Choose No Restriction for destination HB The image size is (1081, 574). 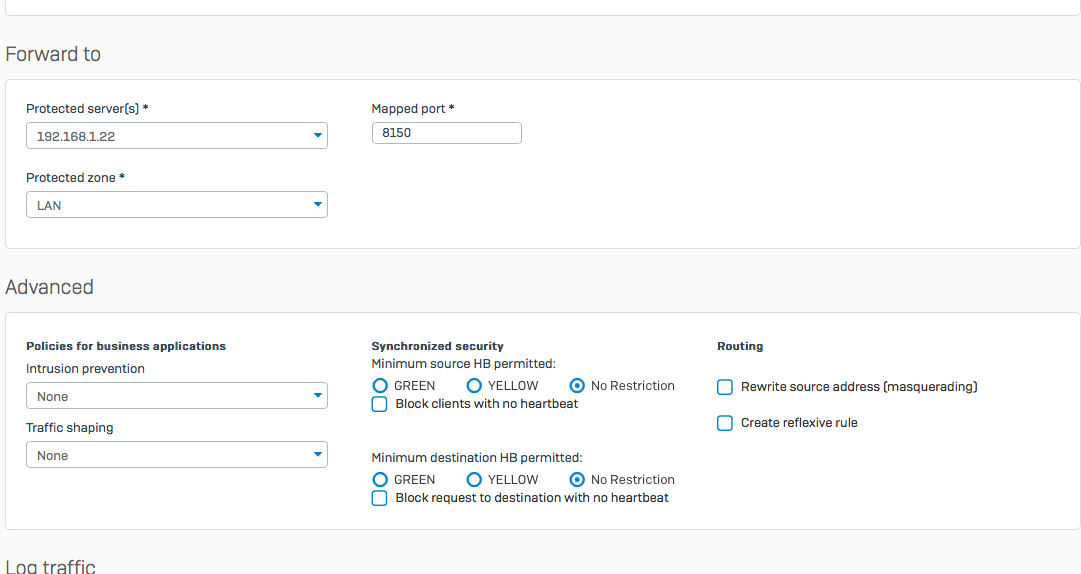pyautogui.click(x=577, y=480)
